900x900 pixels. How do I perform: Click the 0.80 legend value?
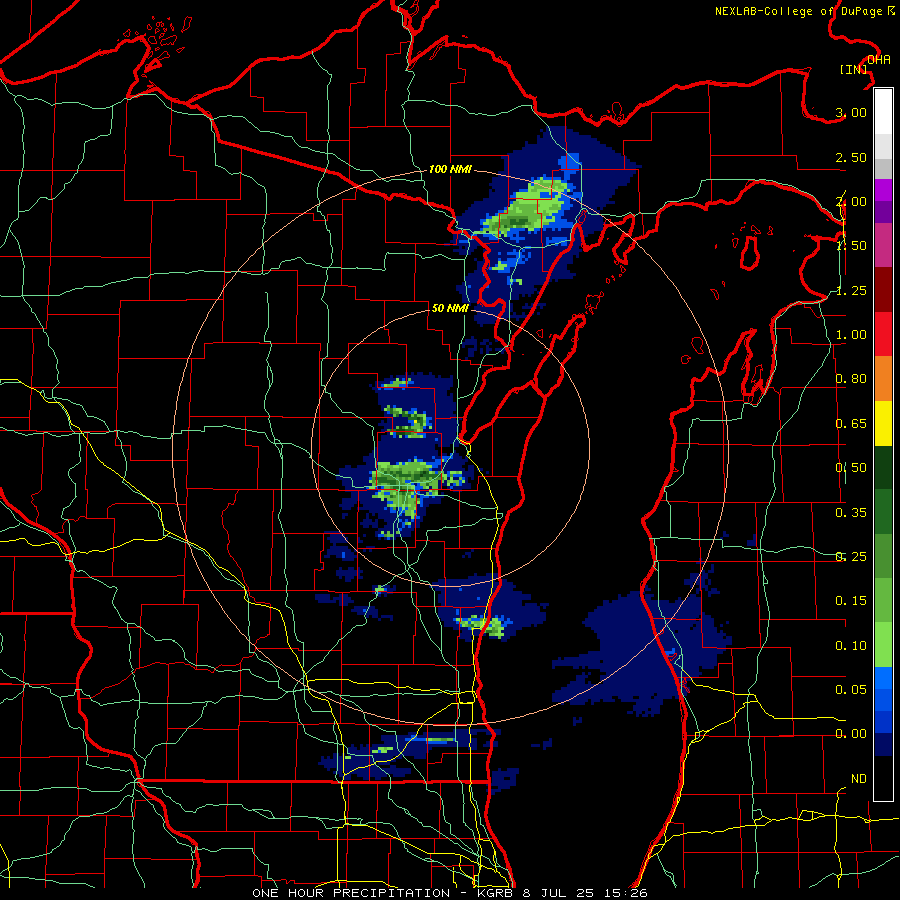851,379
